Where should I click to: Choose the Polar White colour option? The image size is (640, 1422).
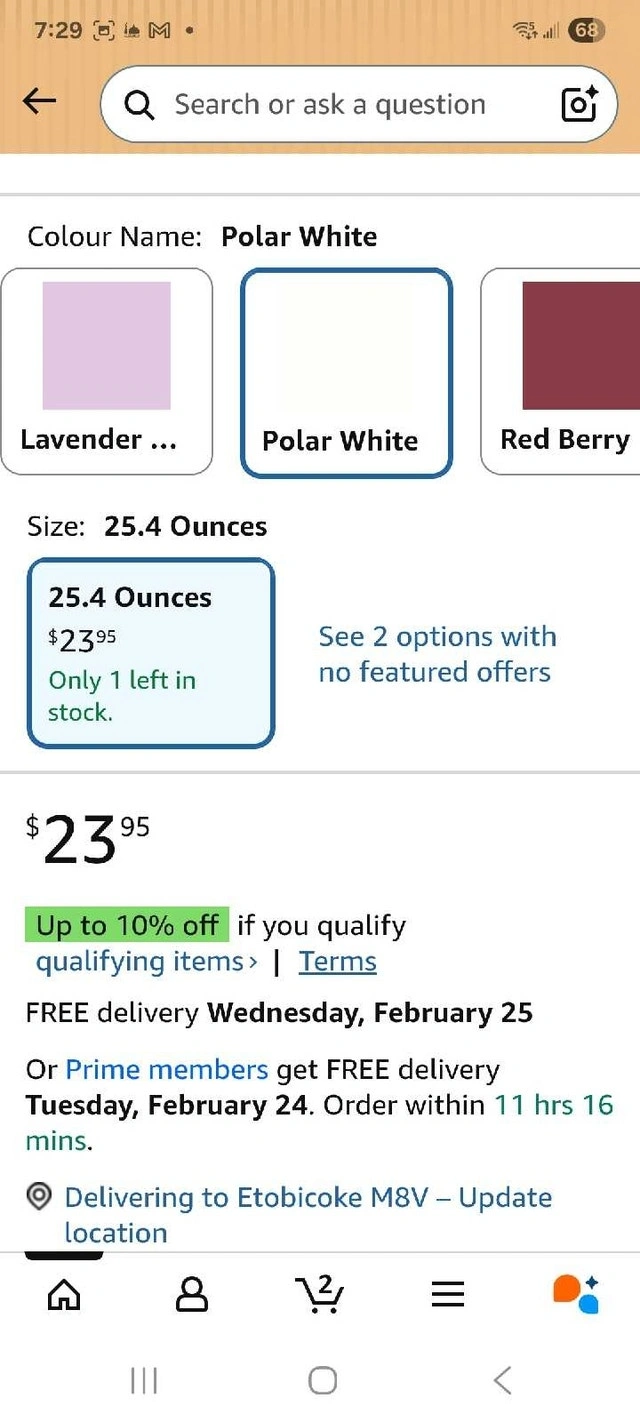[346, 372]
